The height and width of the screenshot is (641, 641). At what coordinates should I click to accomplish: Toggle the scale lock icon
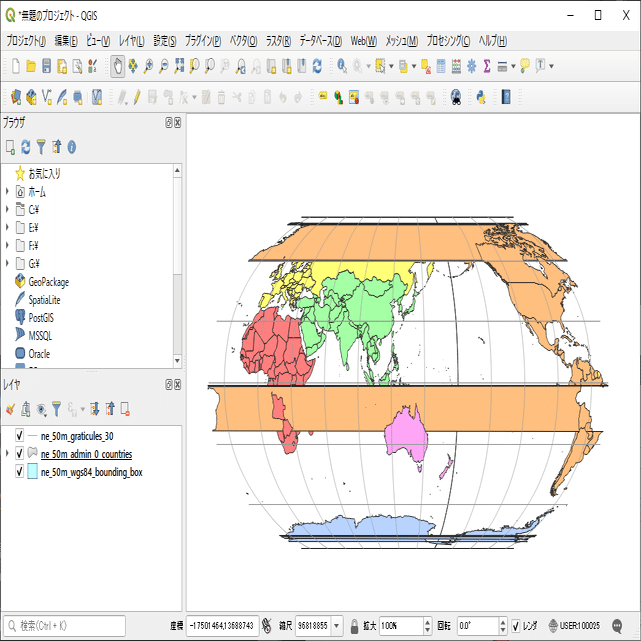(354, 626)
